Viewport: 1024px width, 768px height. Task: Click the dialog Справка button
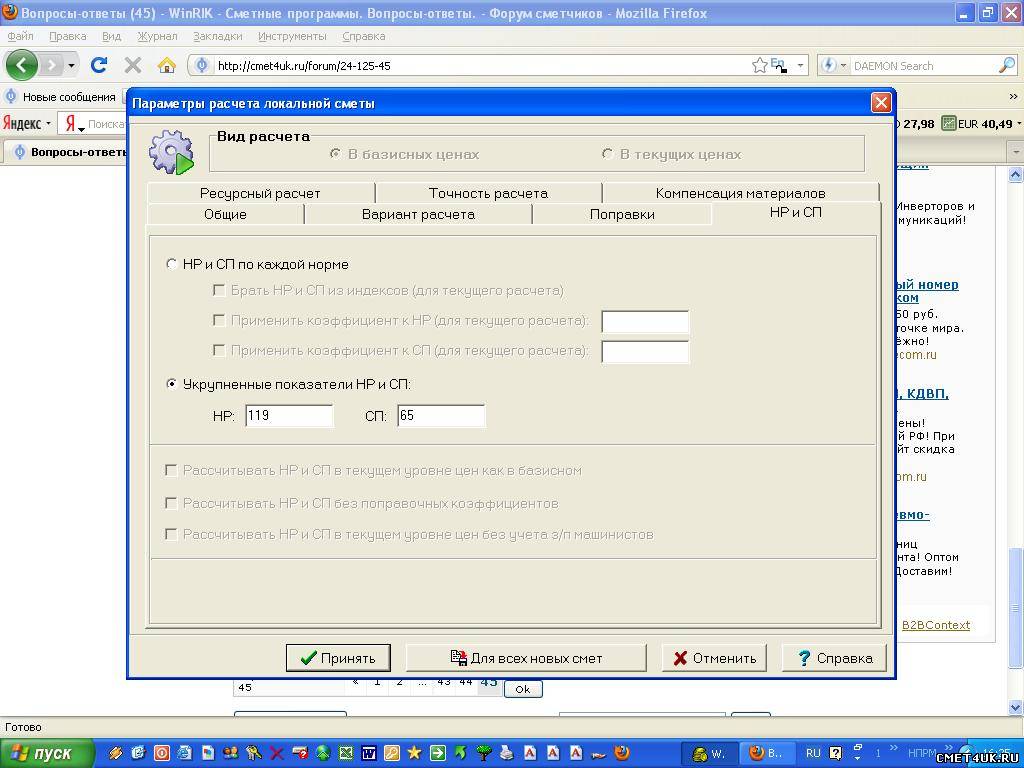tap(834, 658)
